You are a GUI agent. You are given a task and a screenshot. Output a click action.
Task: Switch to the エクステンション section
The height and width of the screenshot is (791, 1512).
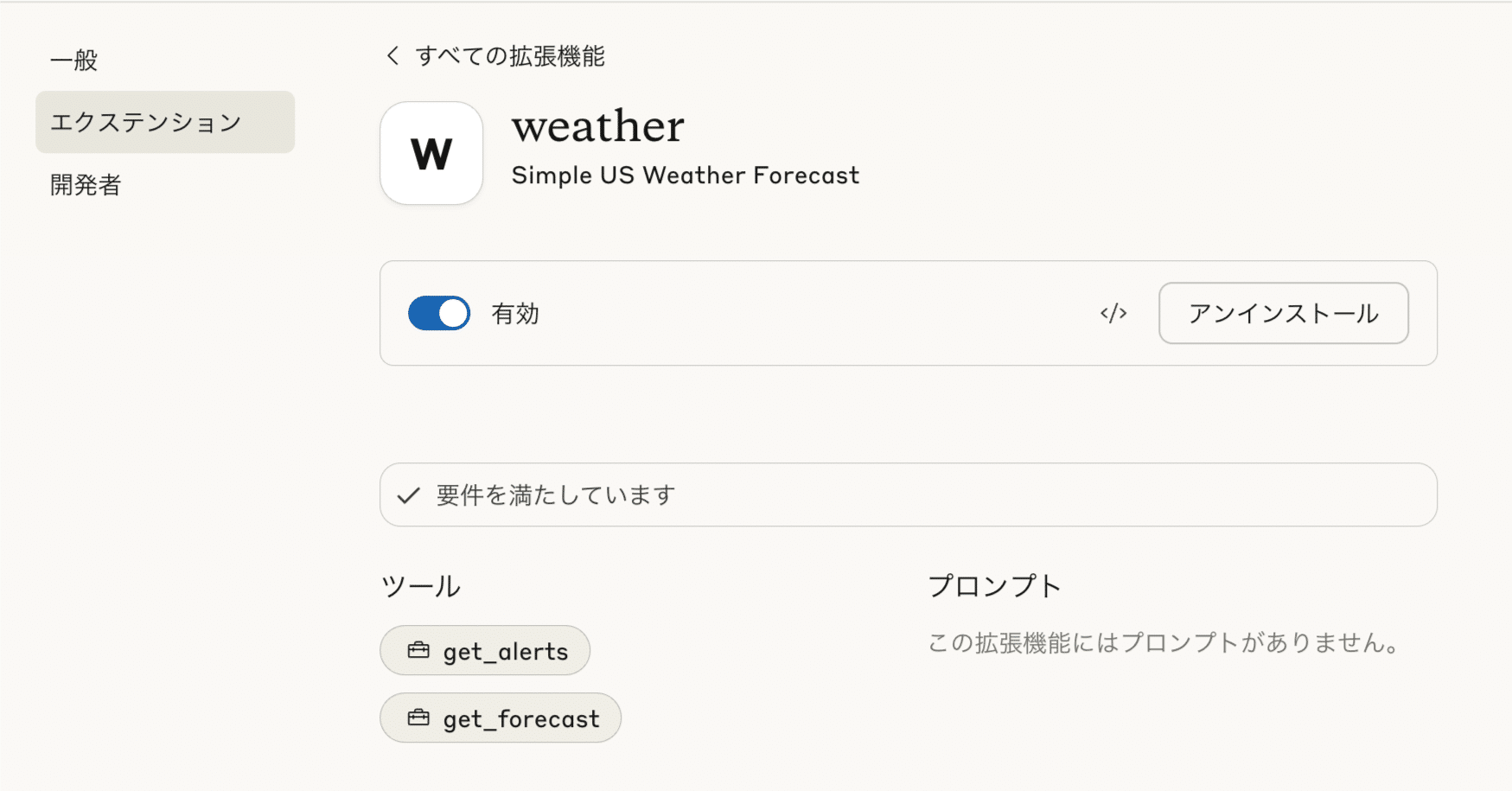pyautogui.click(x=147, y=122)
